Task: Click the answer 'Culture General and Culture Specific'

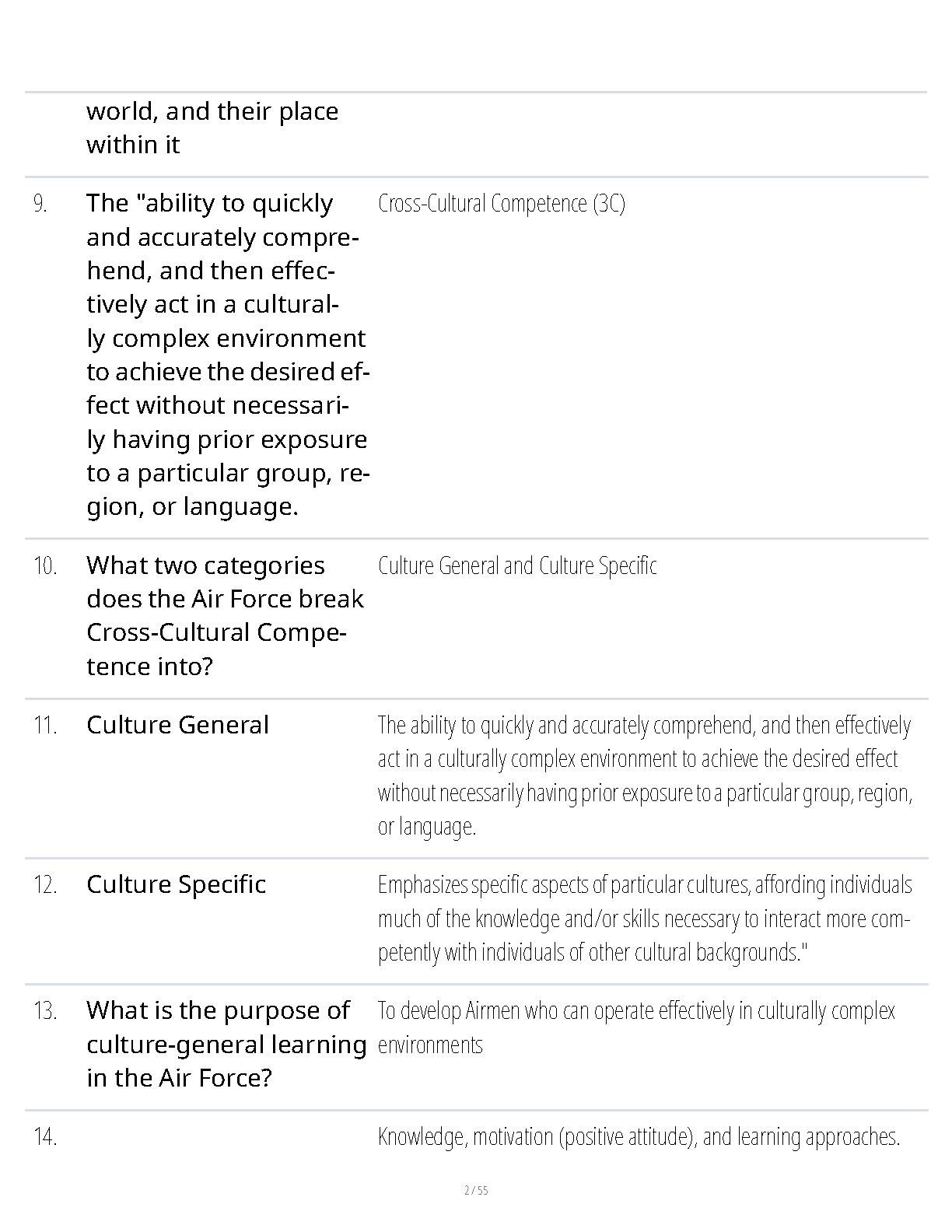Action: point(517,565)
